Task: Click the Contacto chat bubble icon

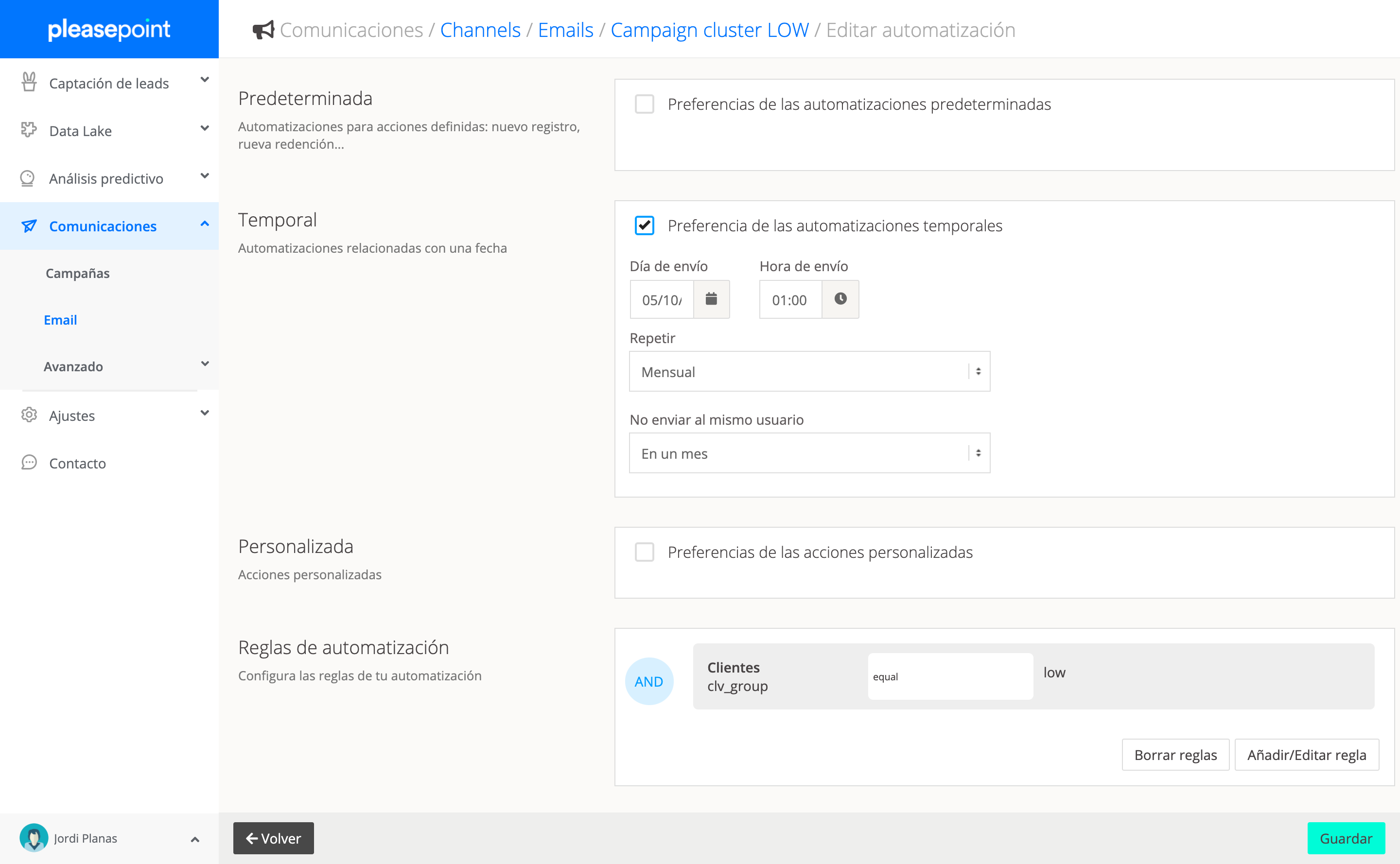Action: 29,462
